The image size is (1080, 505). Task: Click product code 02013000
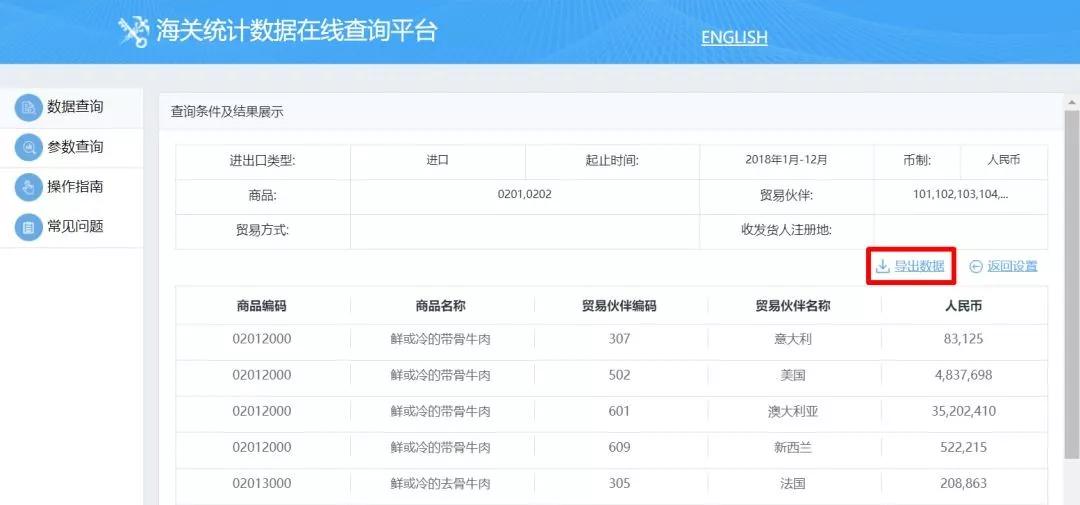coord(262,484)
